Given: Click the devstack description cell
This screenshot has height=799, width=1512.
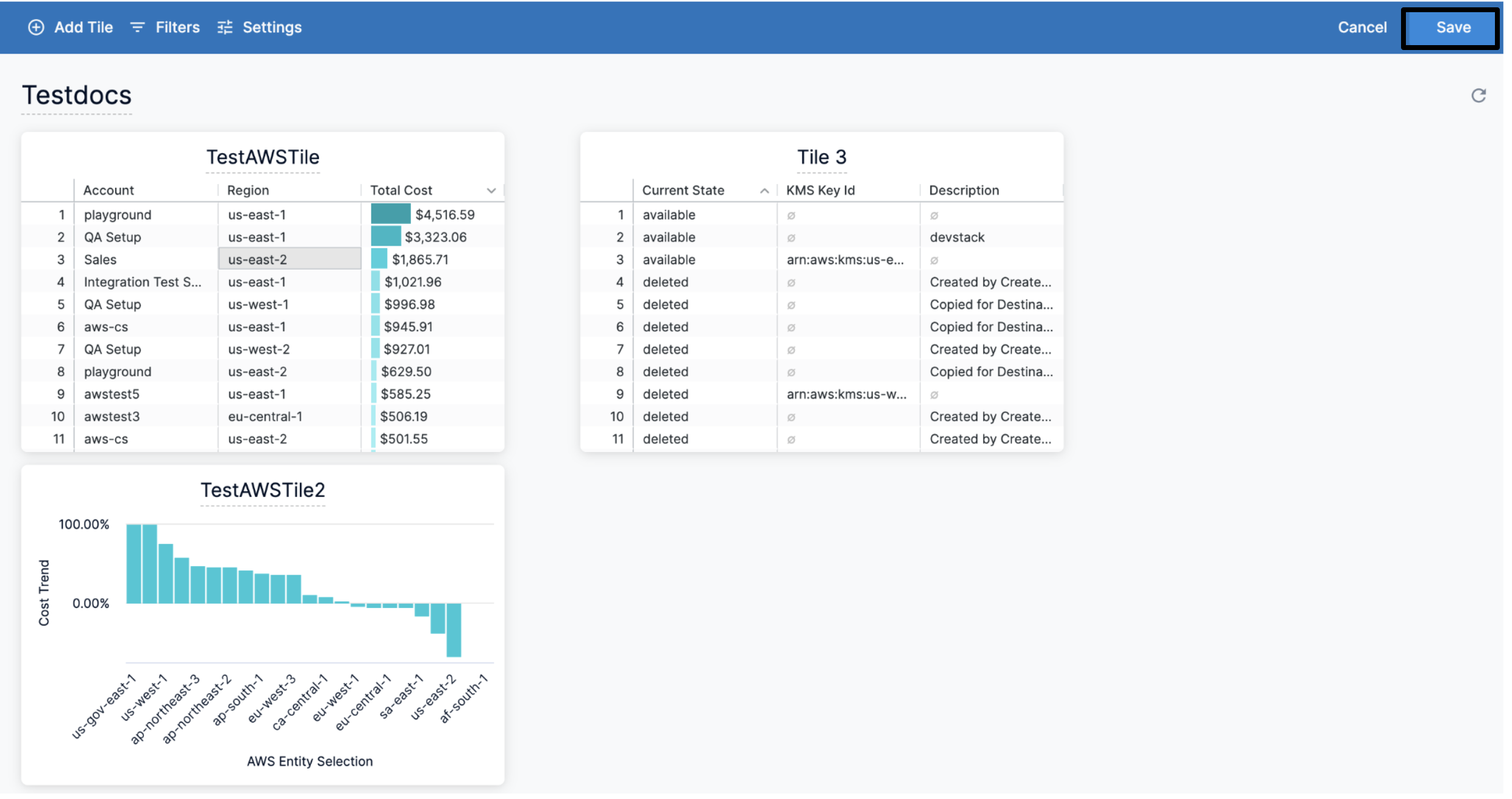Looking at the screenshot, I should click(x=957, y=237).
